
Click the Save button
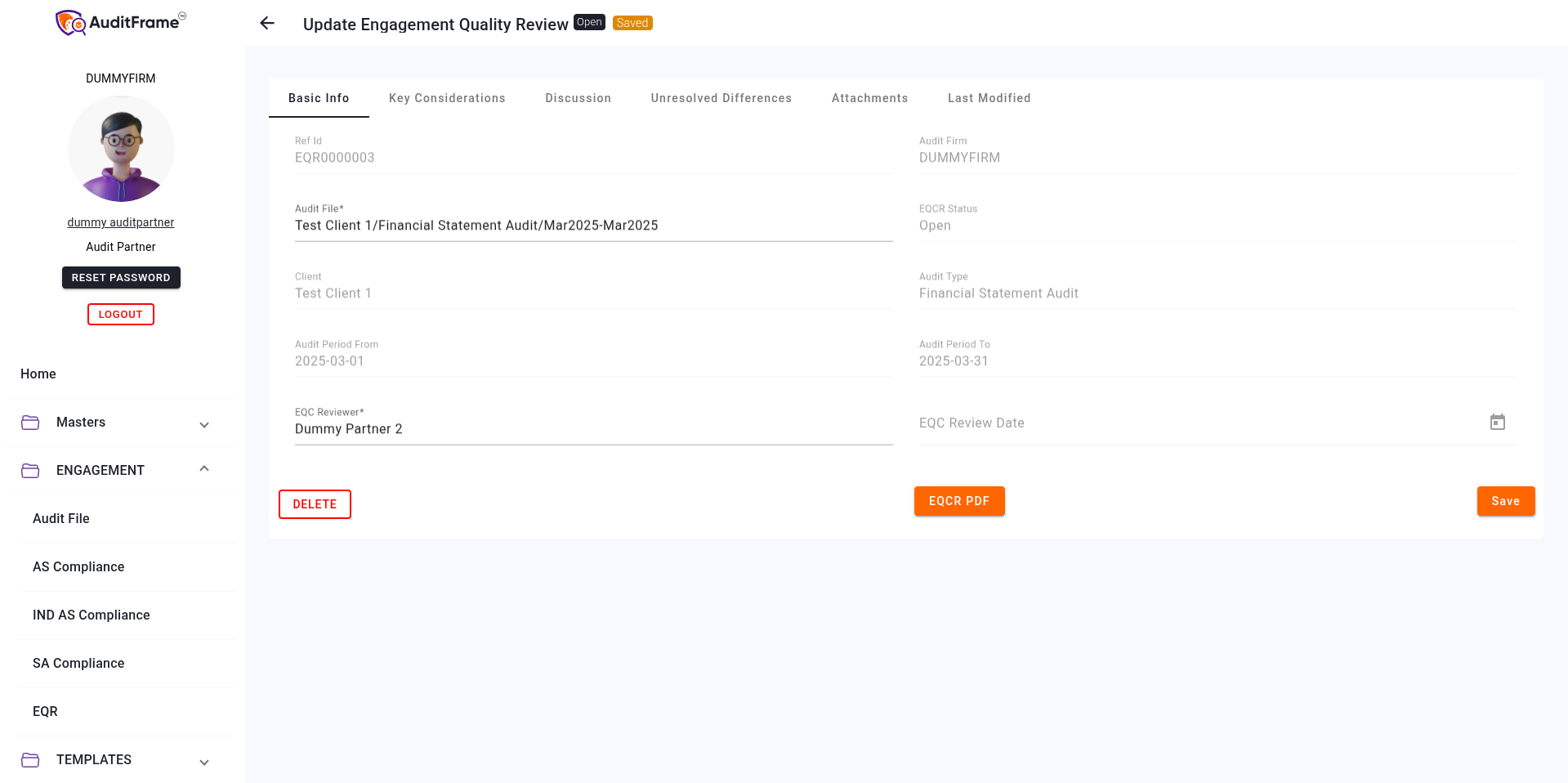1505,501
